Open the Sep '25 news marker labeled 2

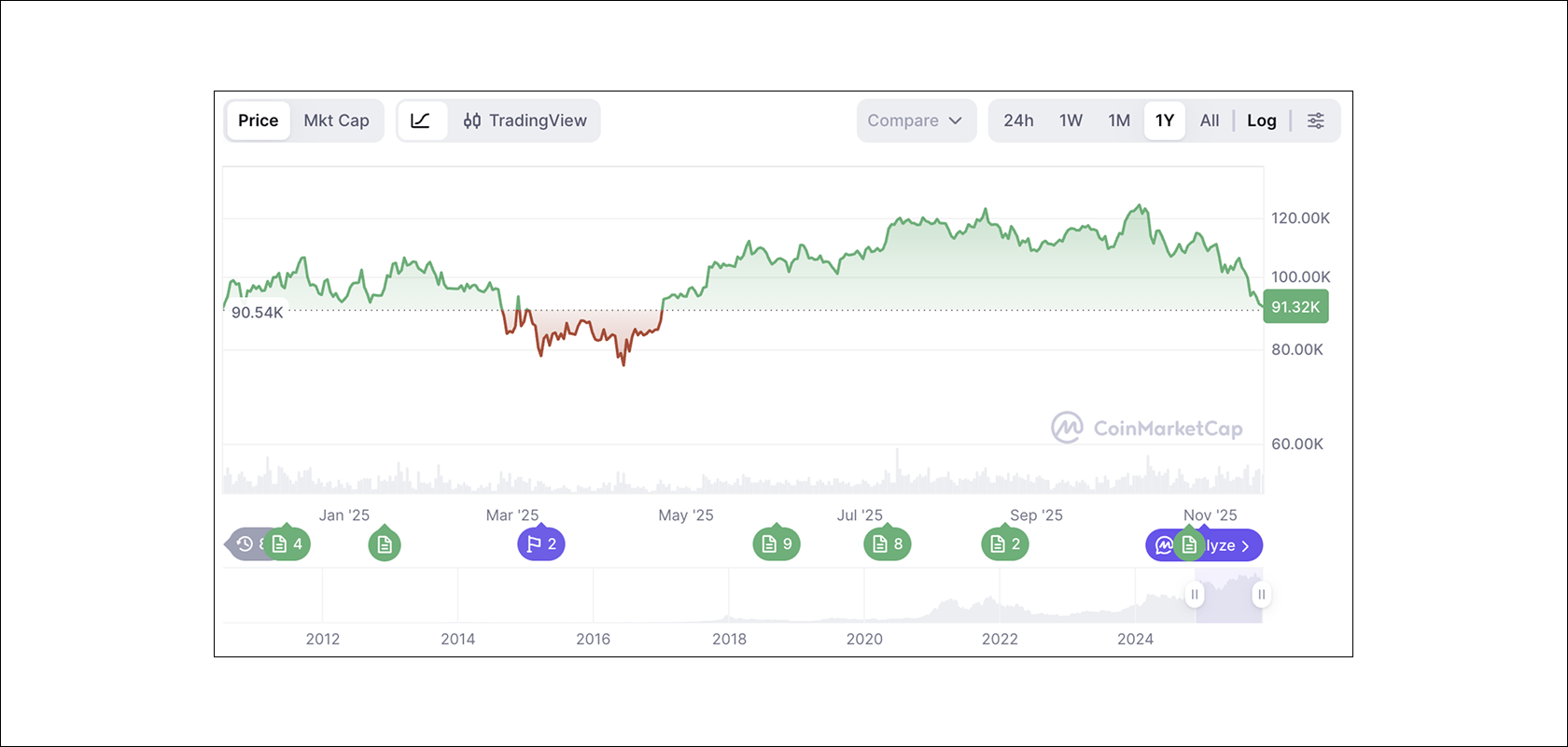point(1005,543)
